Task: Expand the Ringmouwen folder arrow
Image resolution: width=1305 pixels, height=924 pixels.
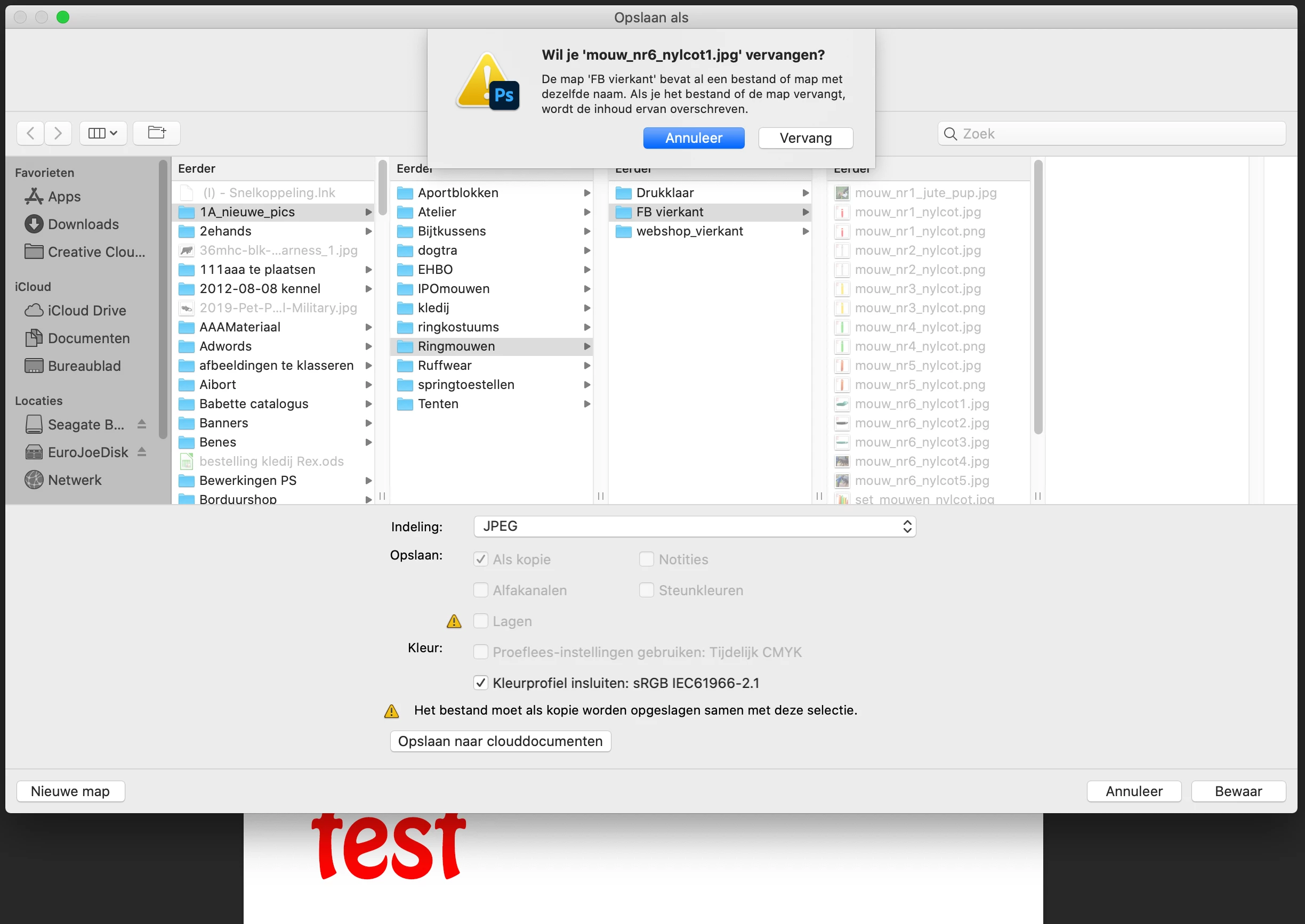Action: click(x=587, y=346)
